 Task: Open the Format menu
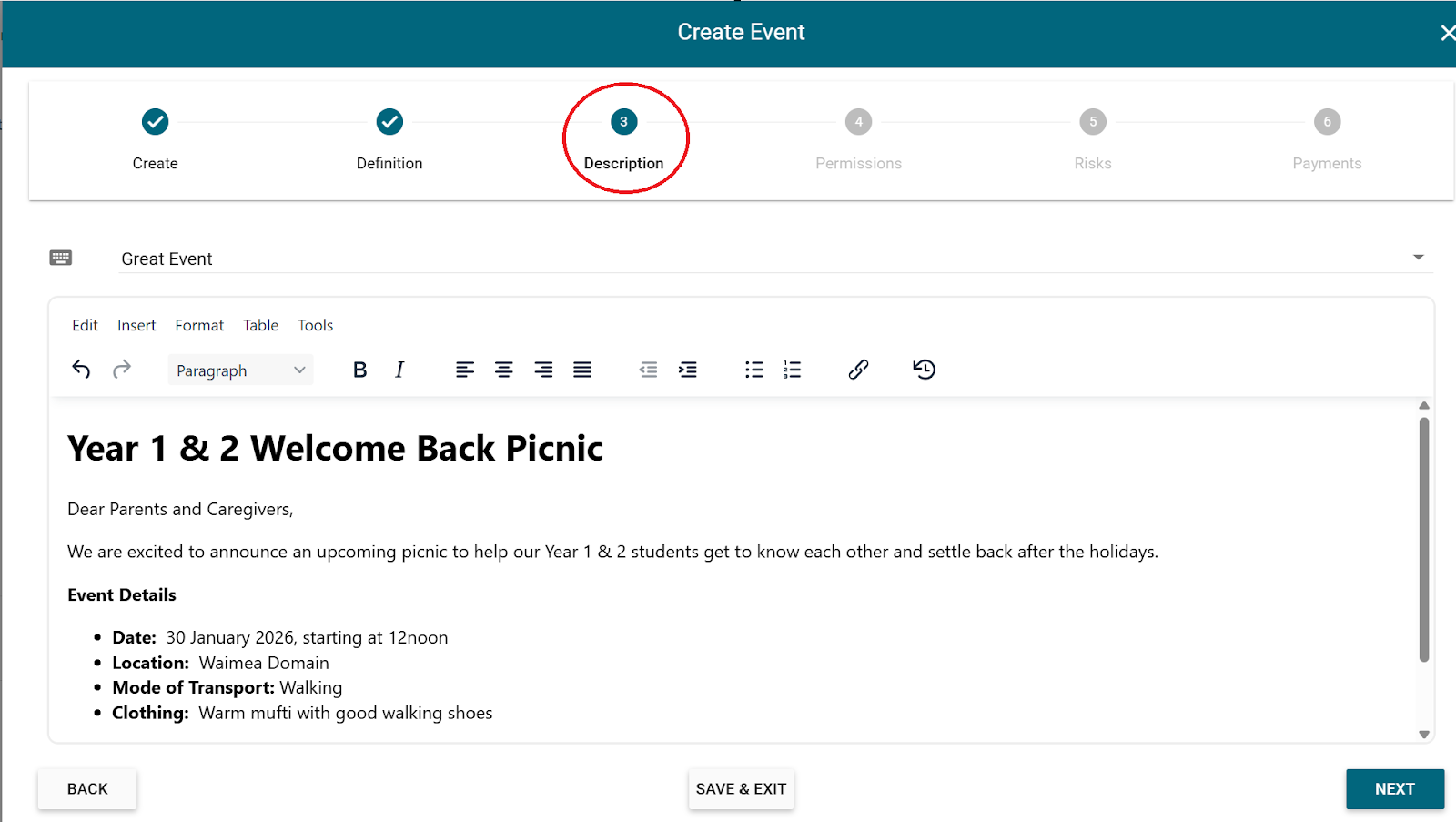point(199,326)
